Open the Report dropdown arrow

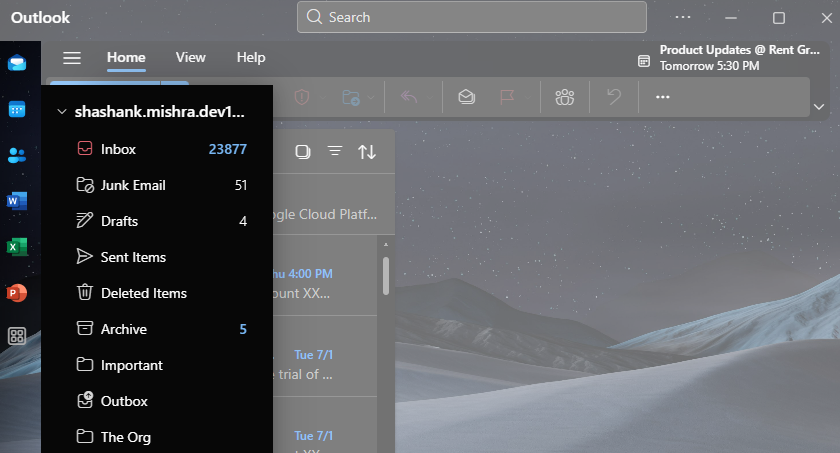(x=321, y=97)
